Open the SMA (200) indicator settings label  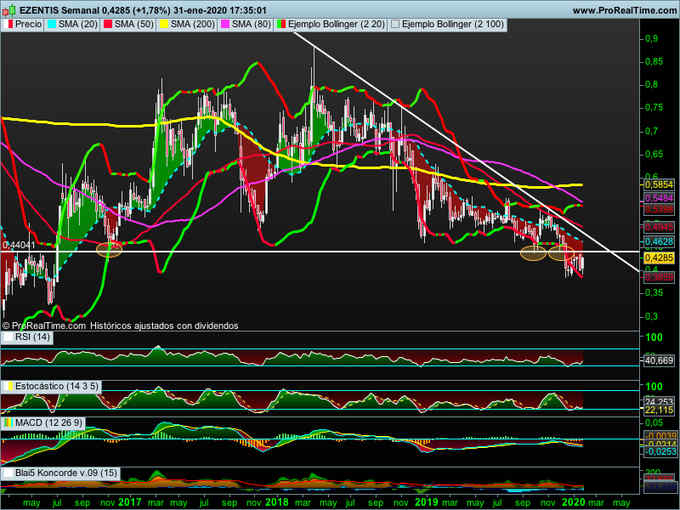tap(193, 24)
